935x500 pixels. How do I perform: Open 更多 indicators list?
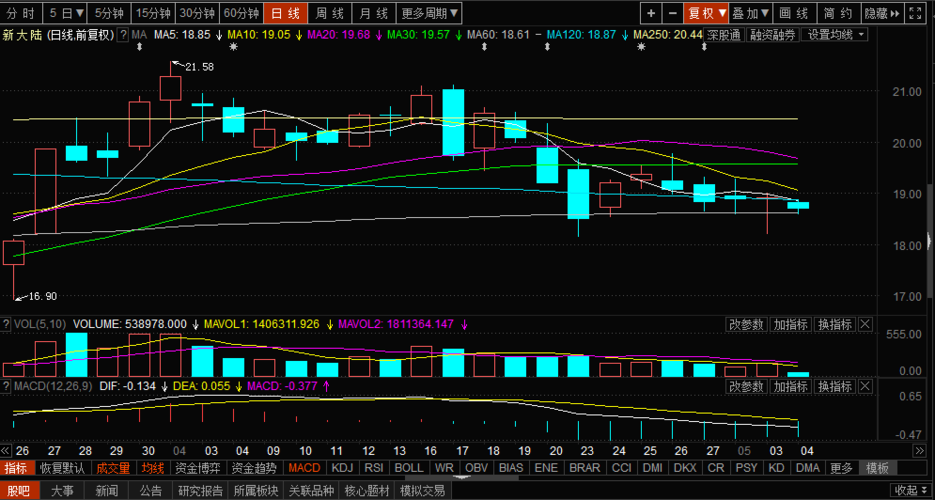842,468
